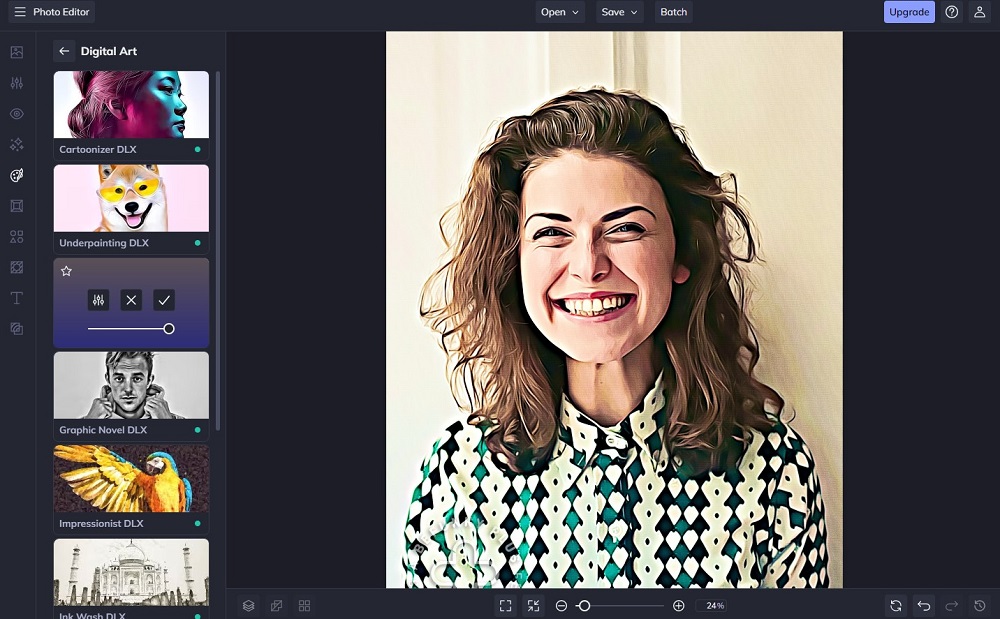1000x619 pixels.
Task: Open the help question mark icon
Action: pyautogui.click(x=952, y=12)
